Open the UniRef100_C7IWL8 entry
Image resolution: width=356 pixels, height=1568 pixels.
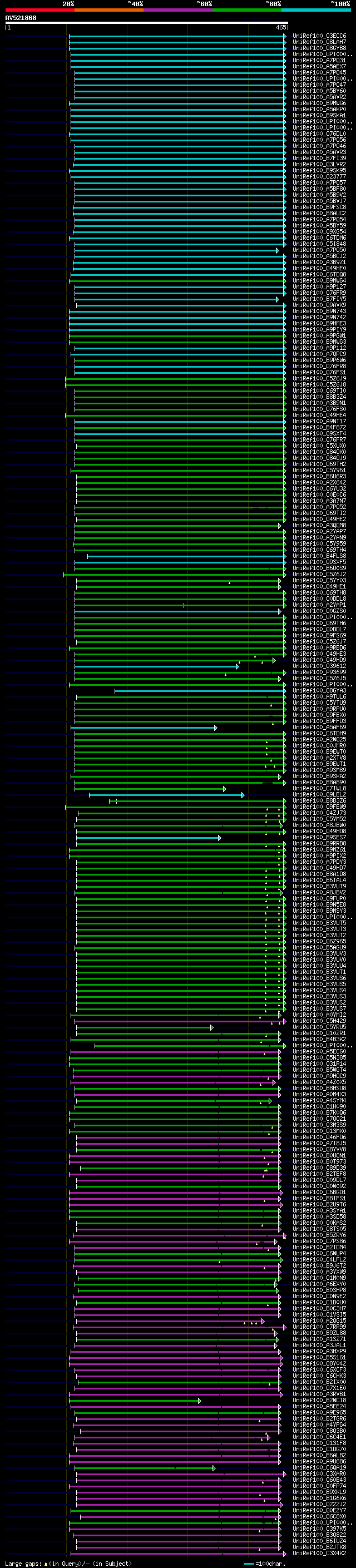(x=319, y=788)
